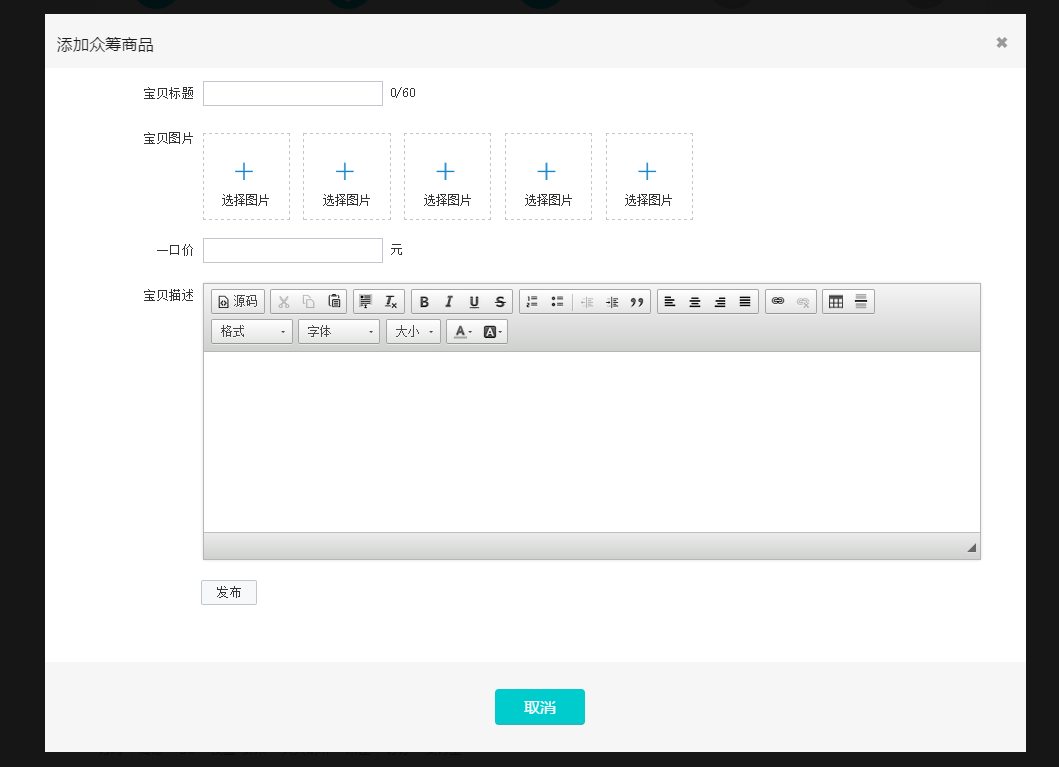Insert a numbered list
Image resolution: width=1059 pixels, height=767 pixels.
click(x=532, y=302)
